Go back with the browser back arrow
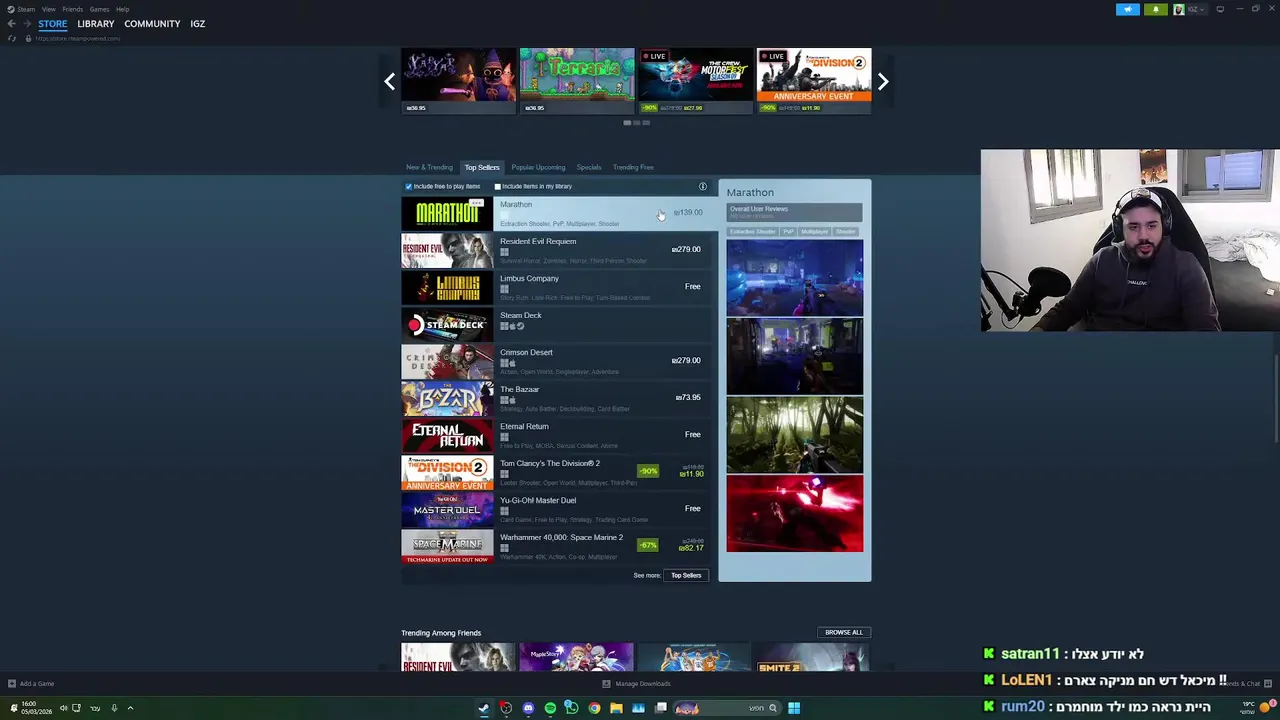Screen dimensions: 1280x720 click(11, 24)
